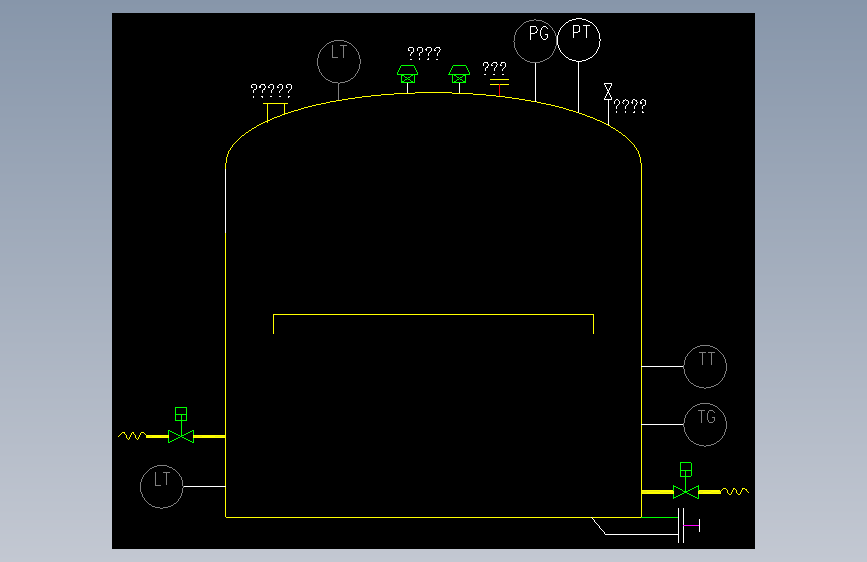Screen dimensions: 867x562
Task: Select the LT bubble on tank top
Action: click(339, 61)
